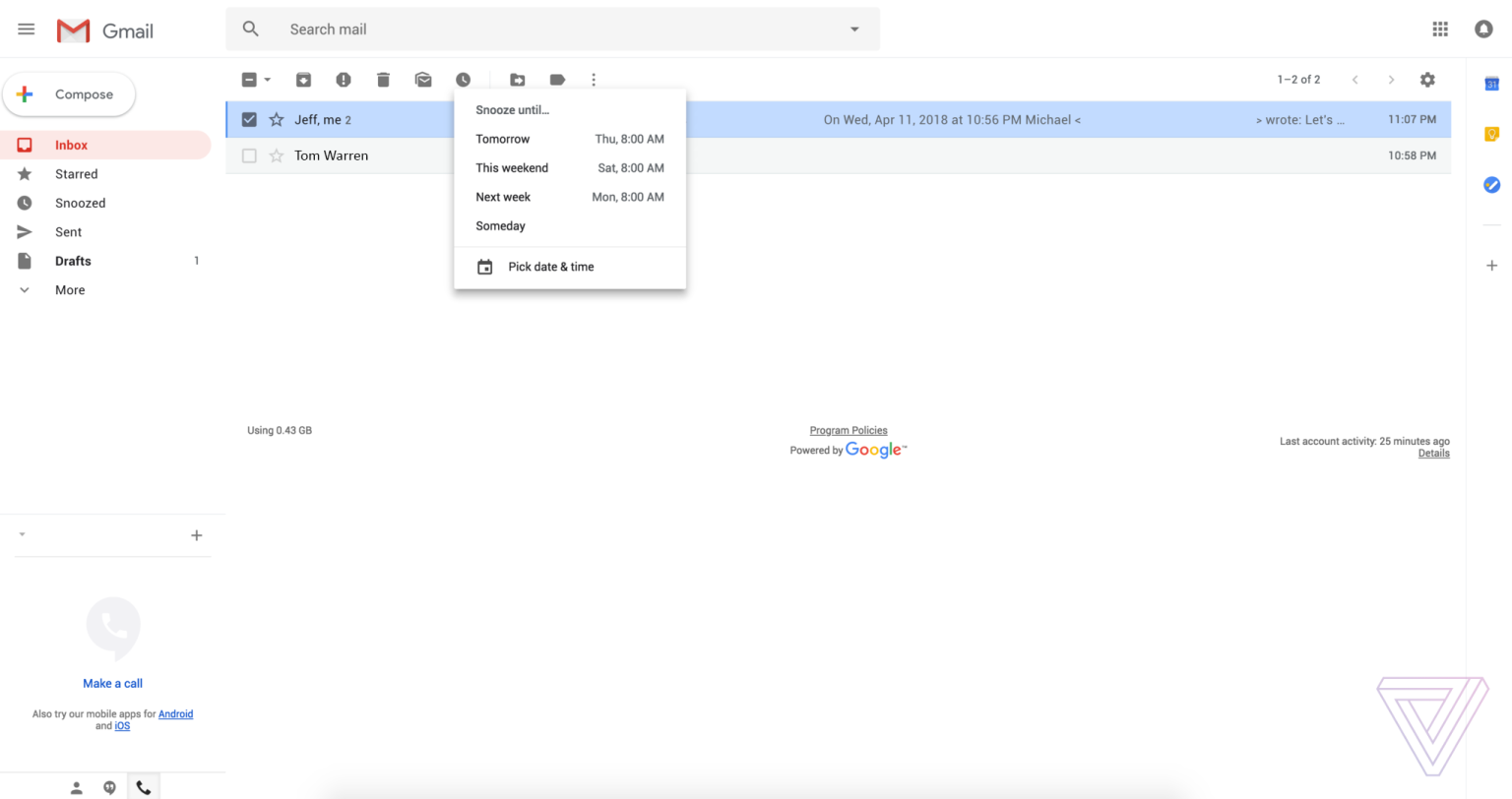
Task: Uncheck the Jeff conversation checkbox
Action: (249, 119)
